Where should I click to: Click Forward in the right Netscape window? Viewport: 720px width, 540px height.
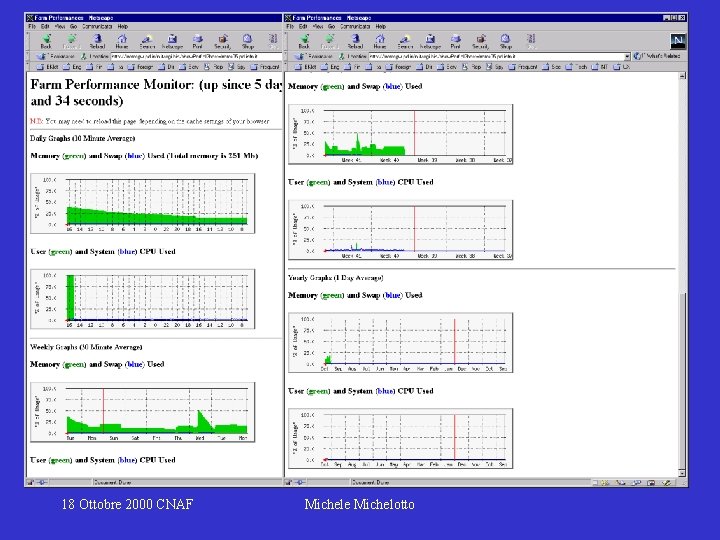[329, 41]
